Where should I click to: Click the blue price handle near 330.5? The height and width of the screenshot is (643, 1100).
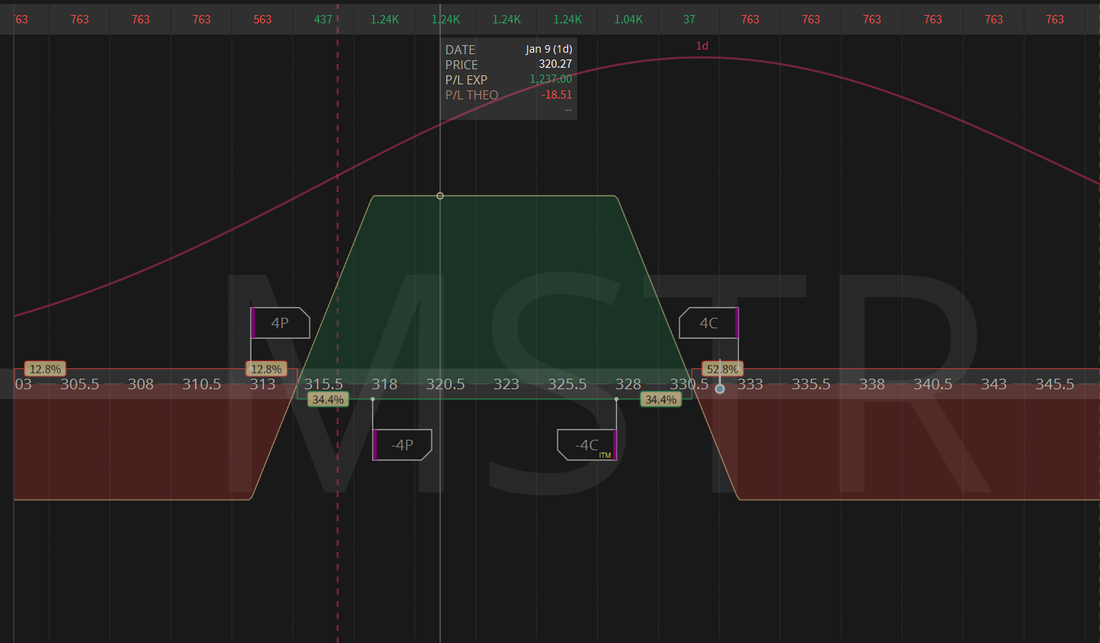[x=720, y=388]
